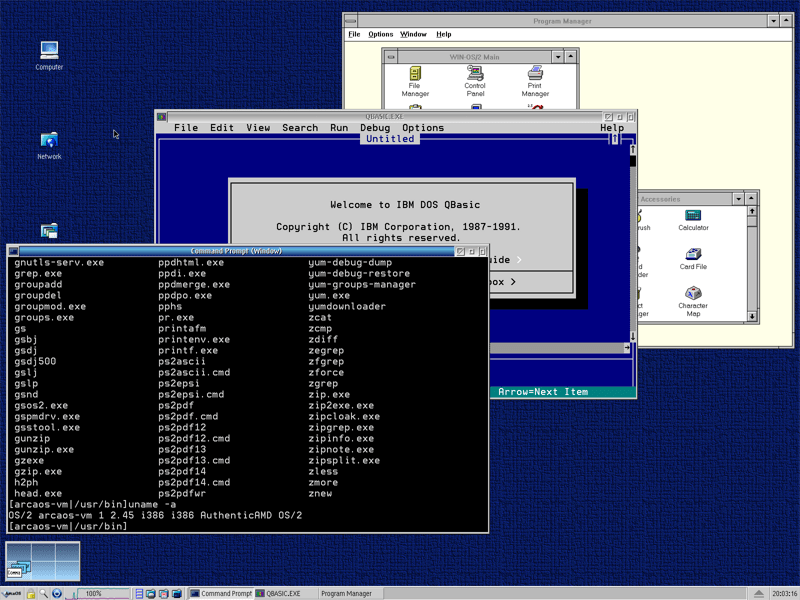Open the QBasic Run menu
Image resolution: width=800 pixels, height=600 pixels.
pos(339,128)
